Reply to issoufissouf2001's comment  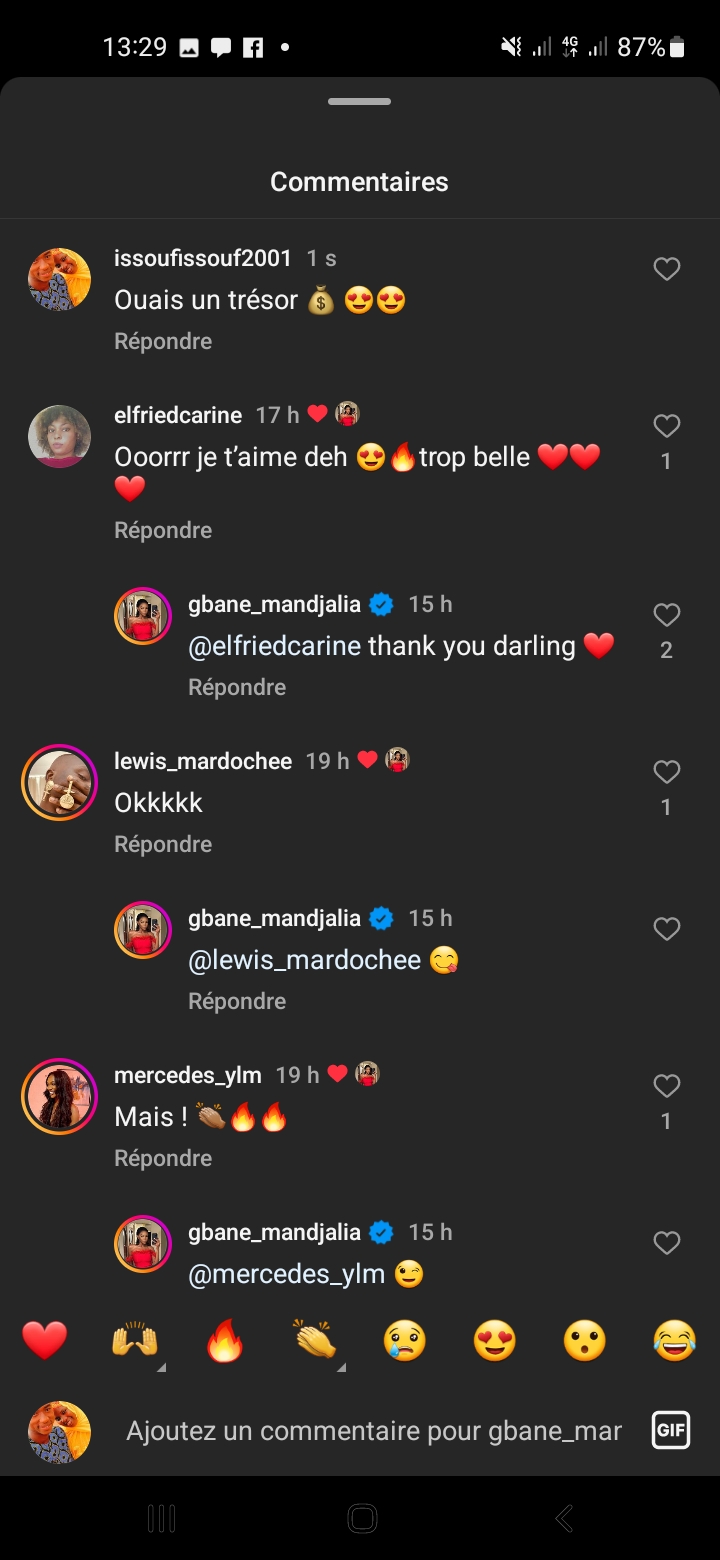[163, 341]
